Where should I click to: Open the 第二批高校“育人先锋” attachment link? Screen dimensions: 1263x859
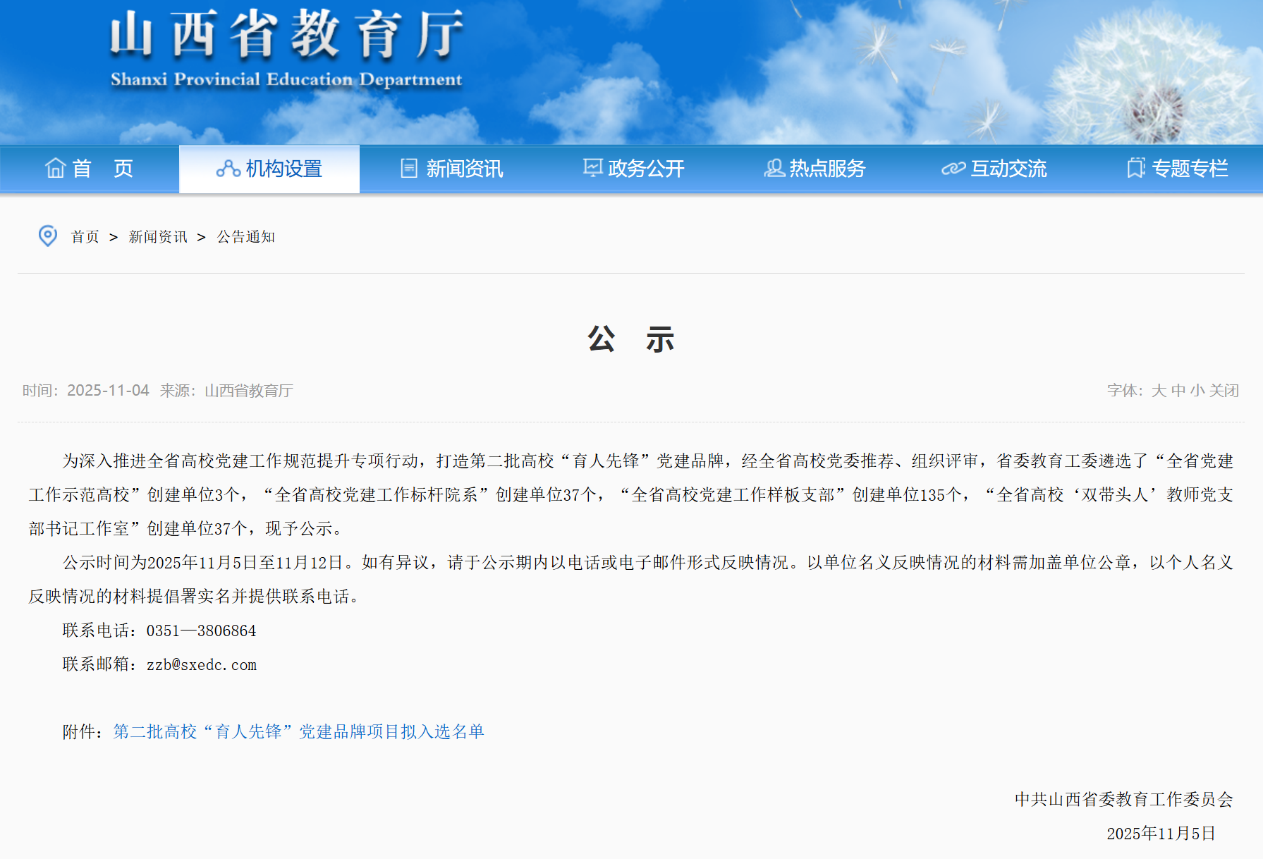tap(298, 731)
